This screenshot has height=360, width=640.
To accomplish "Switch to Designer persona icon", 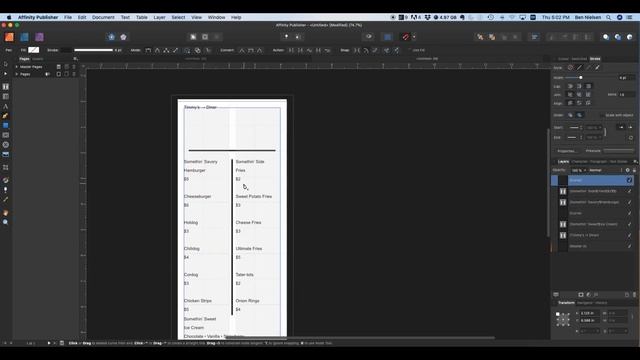I will pyautogui.click(x=24, y=37).
